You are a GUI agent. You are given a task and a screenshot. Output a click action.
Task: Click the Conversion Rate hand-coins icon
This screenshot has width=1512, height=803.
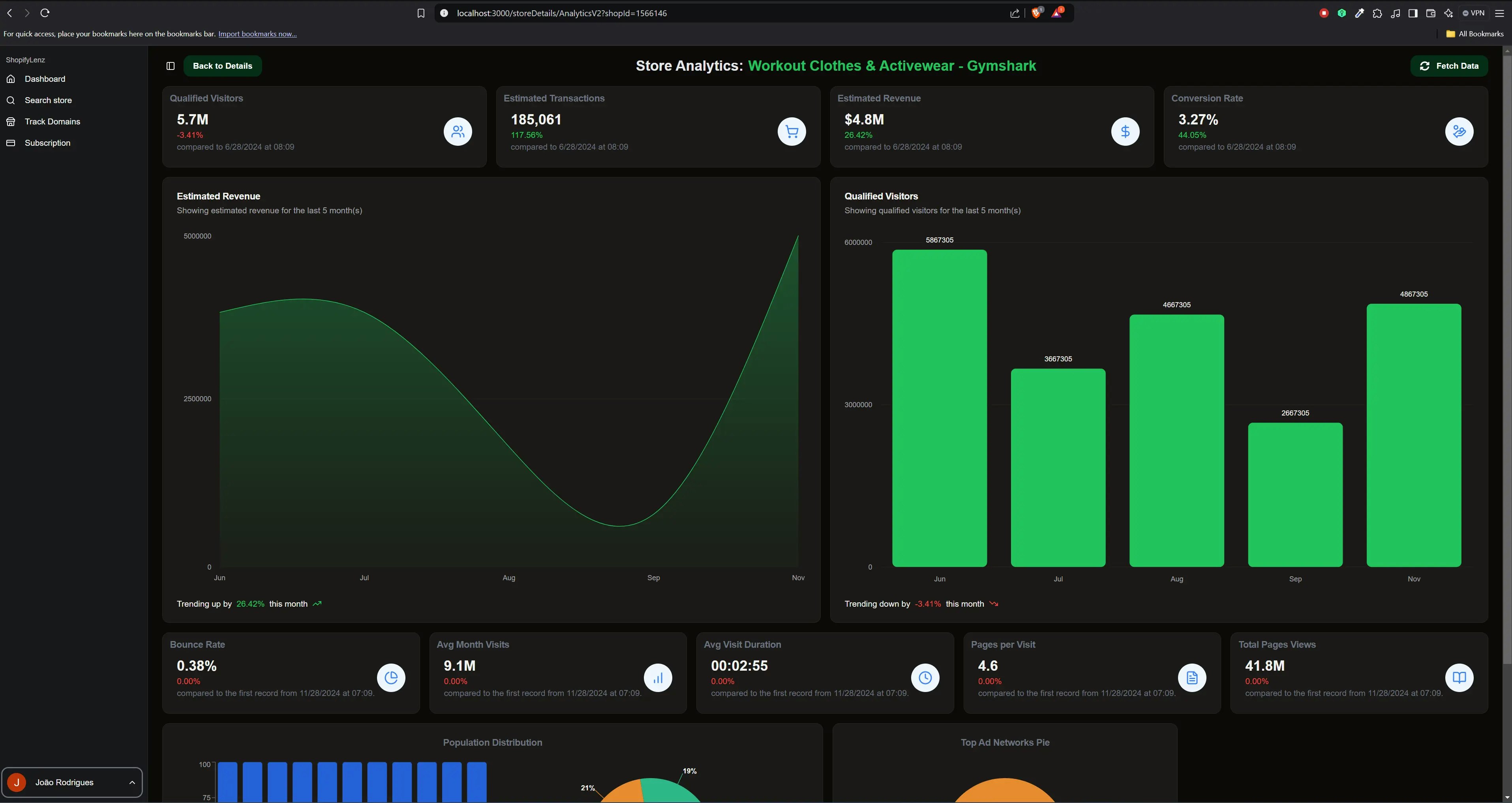[1459, 131]
